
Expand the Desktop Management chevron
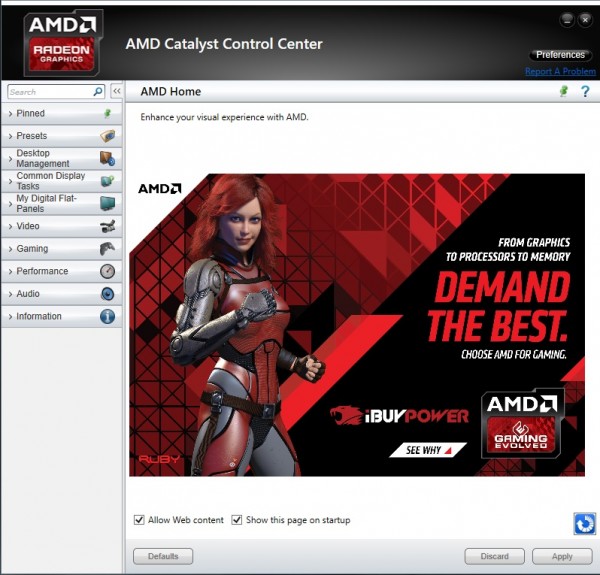pyautogui.click(x=10, y=158)
